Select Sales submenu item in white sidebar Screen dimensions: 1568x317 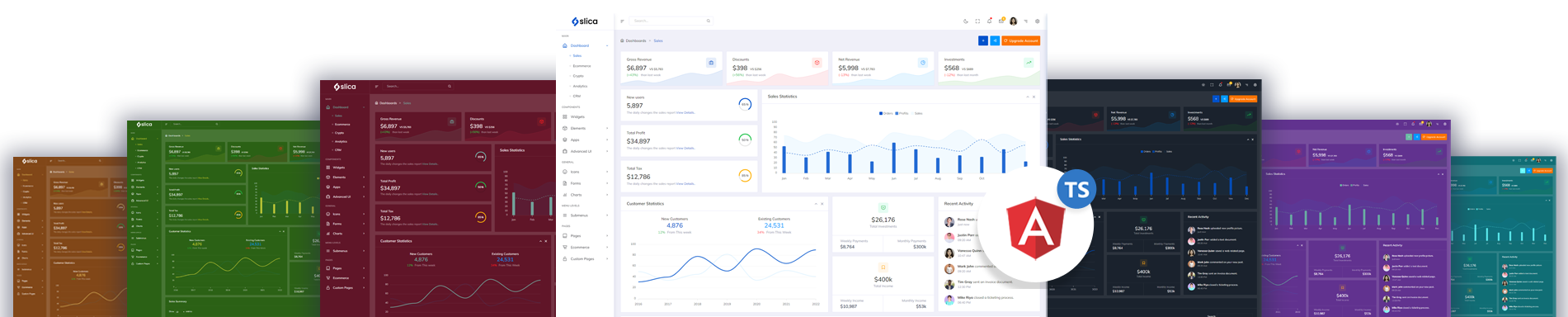577,56
